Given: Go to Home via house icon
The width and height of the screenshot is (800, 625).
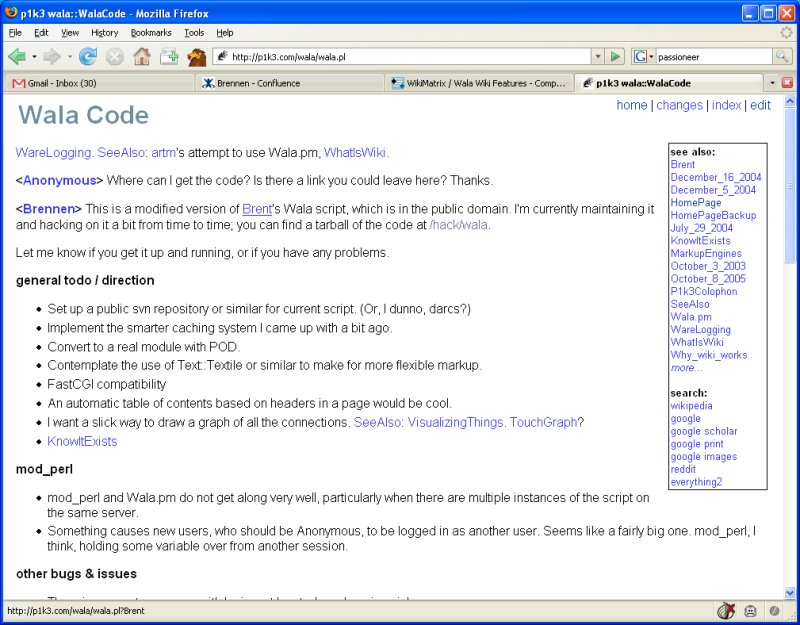Looking at the screenshot, I should (x=142, y=57).
